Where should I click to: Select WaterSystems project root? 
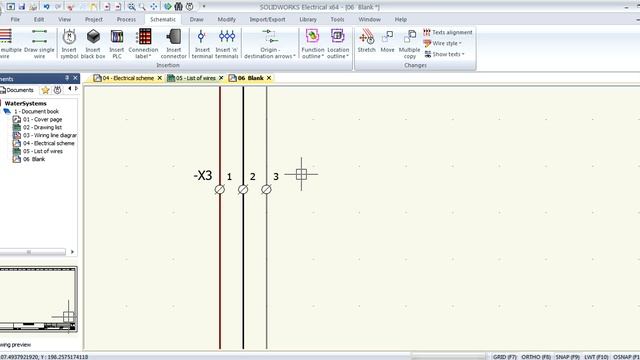click(25, 104)
